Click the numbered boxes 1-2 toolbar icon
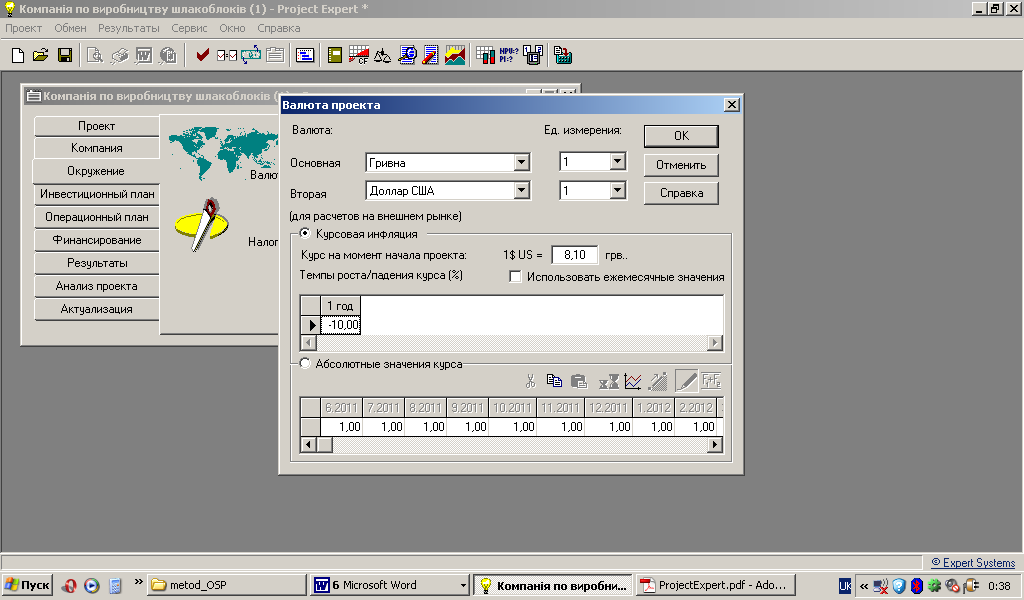1024x600 pixels. click(x=533, y=55)
